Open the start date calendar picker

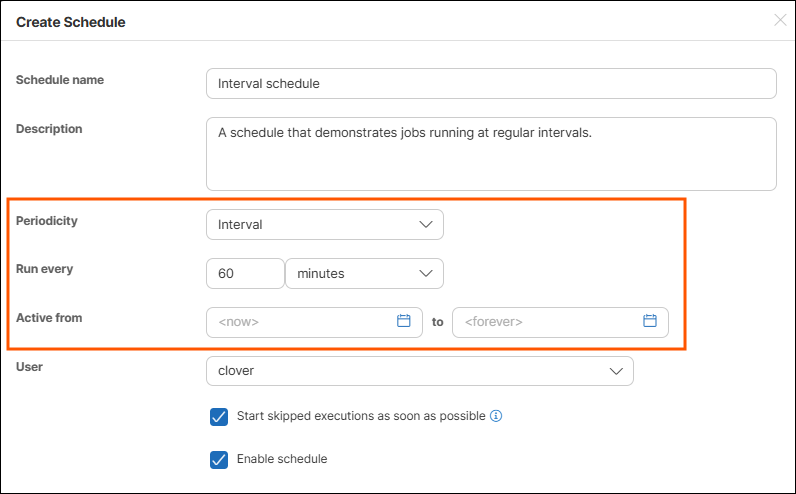click(404, 321)
